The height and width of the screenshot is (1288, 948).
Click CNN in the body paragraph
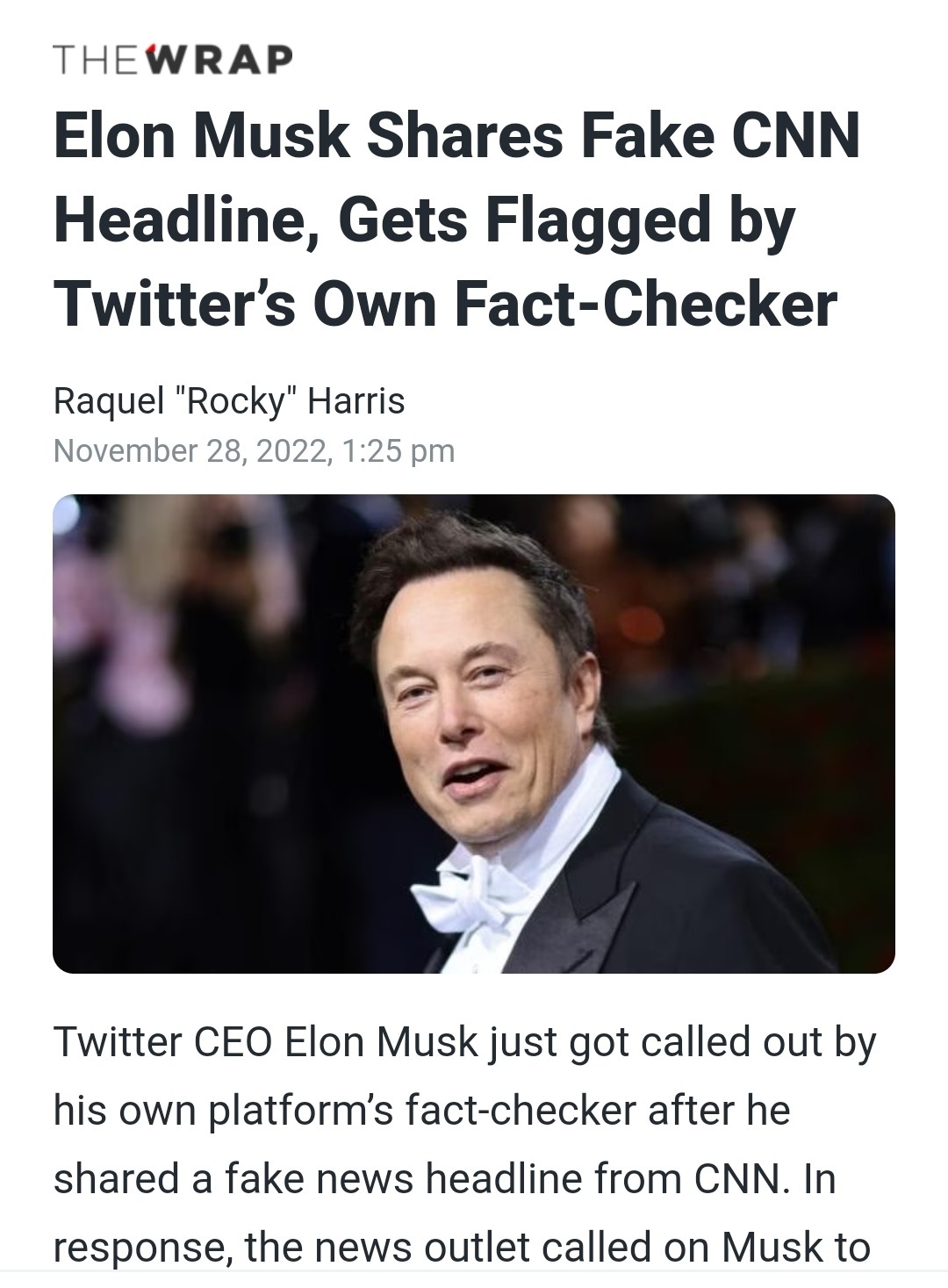(x=736, y=1179)
